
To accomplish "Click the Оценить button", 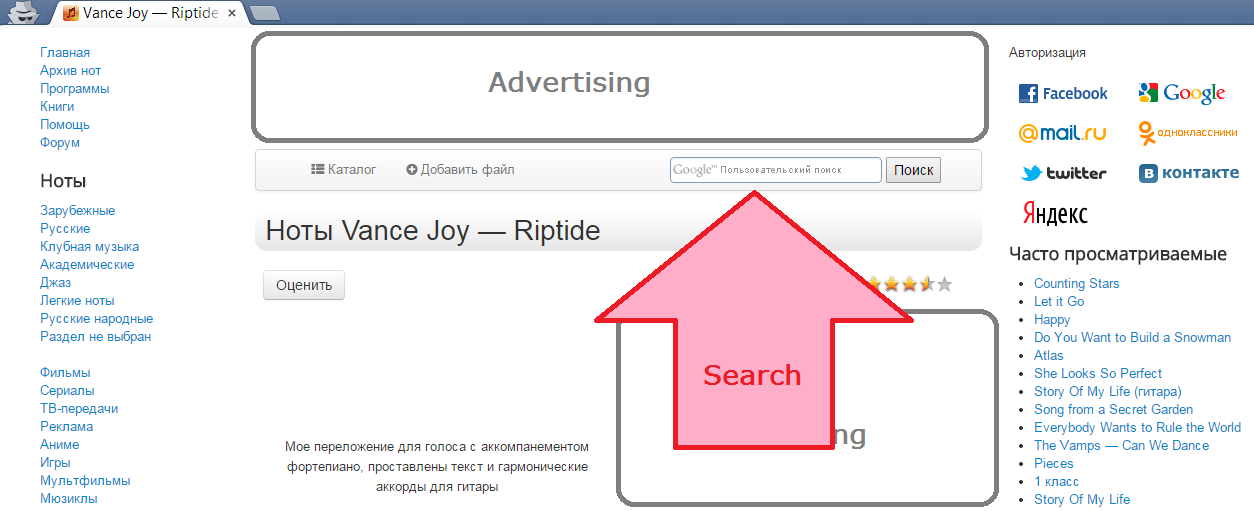I will 304,285.
